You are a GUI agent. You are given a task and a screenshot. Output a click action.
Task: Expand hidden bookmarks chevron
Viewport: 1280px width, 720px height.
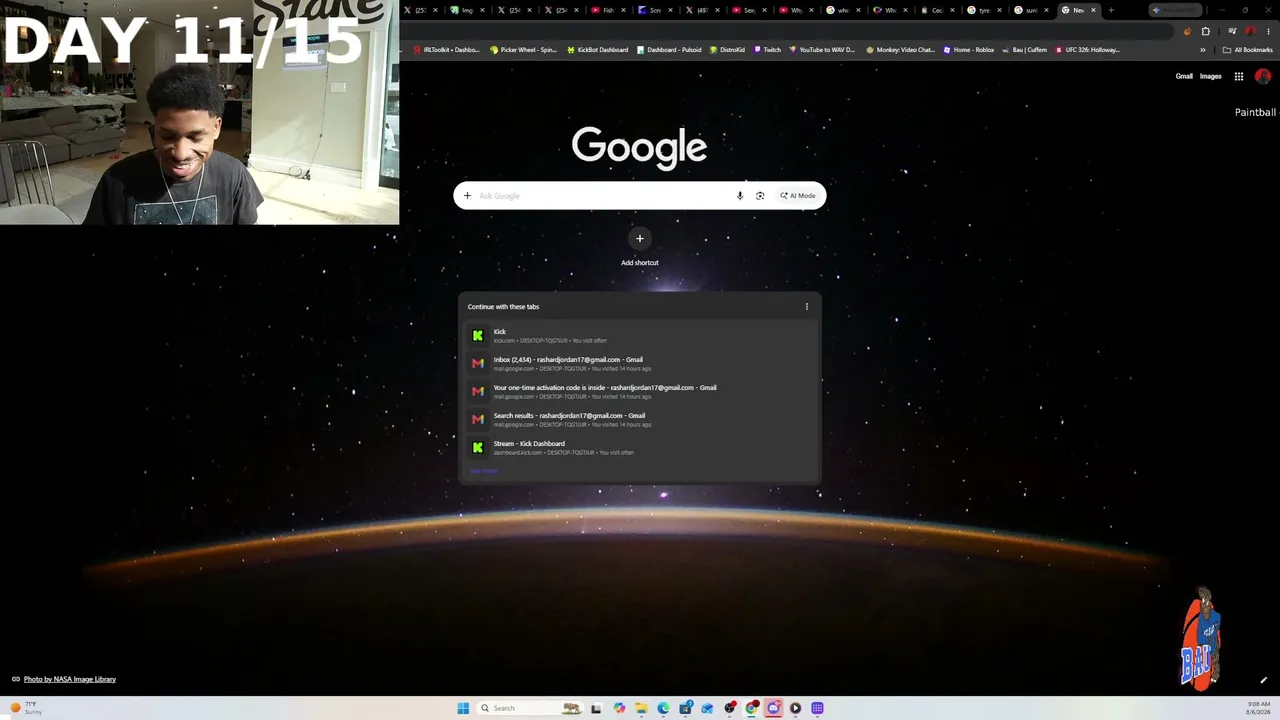click(1204, 50)
